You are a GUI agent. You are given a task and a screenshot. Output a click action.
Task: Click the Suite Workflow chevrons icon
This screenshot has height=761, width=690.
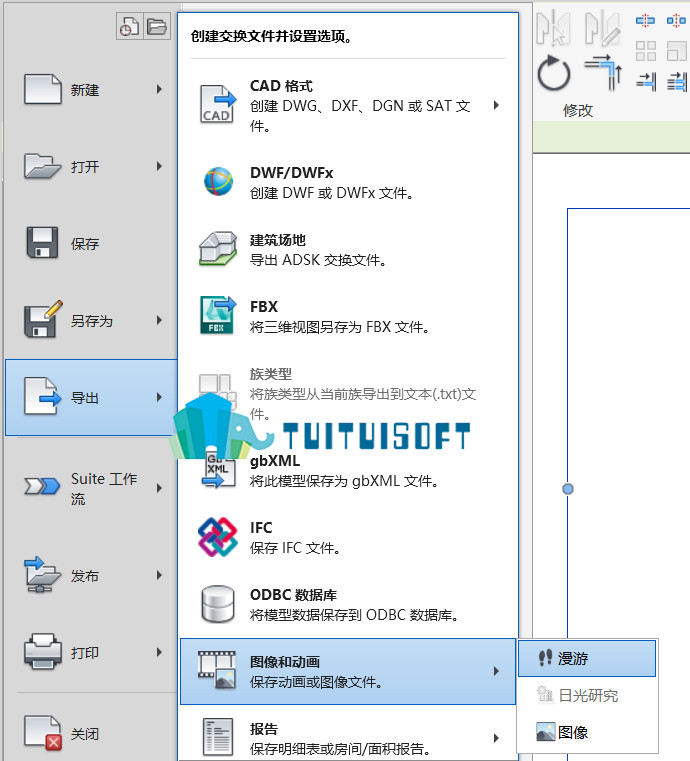[x=42, y=486]
